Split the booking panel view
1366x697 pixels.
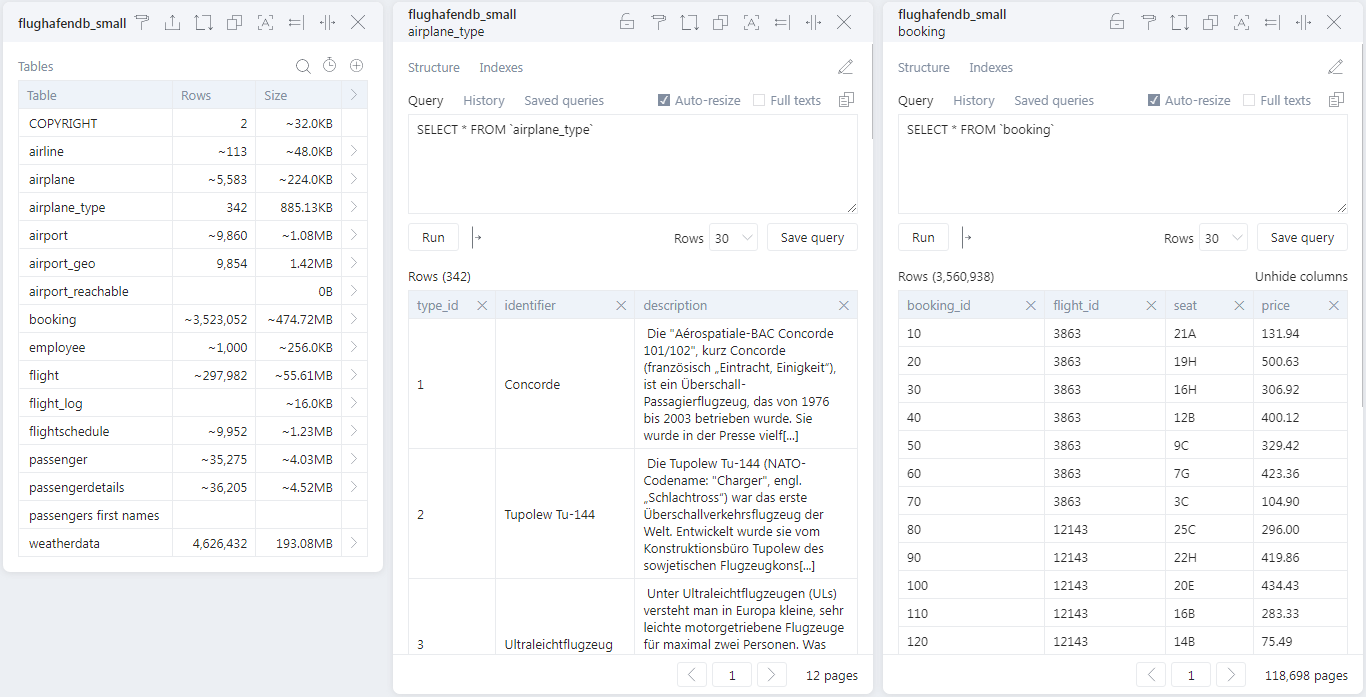[x=1302, y=21]
